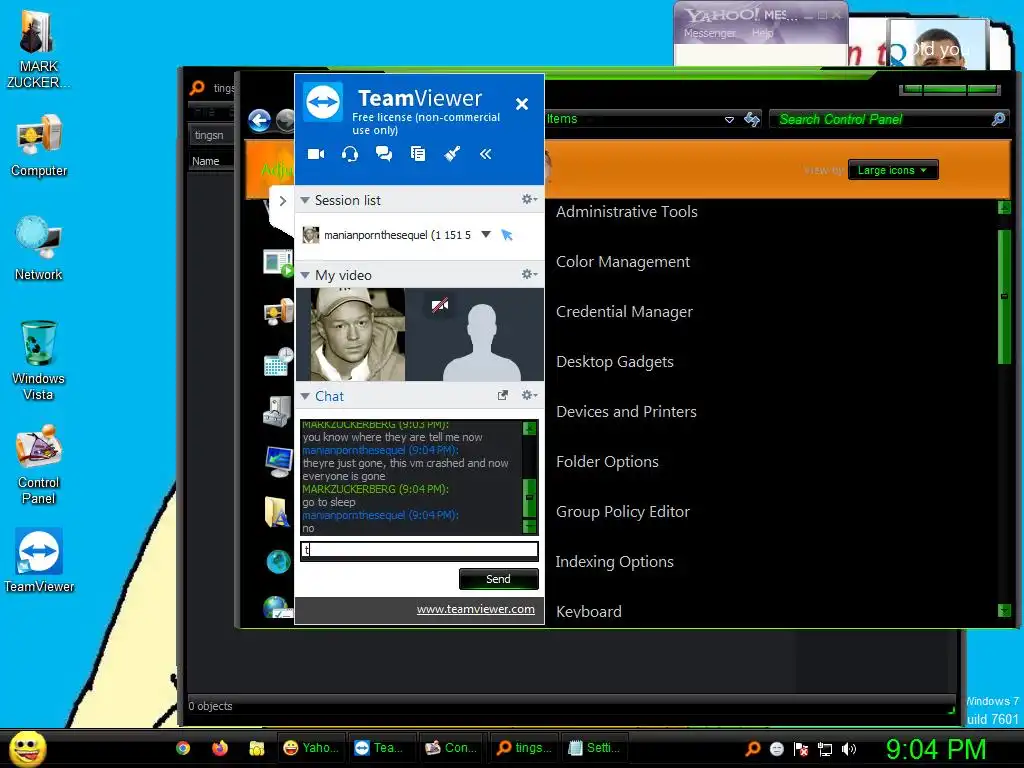1024x768 pixels.
Task: Close the TeamViewer panel with X
Action: (x=522, y=104)
